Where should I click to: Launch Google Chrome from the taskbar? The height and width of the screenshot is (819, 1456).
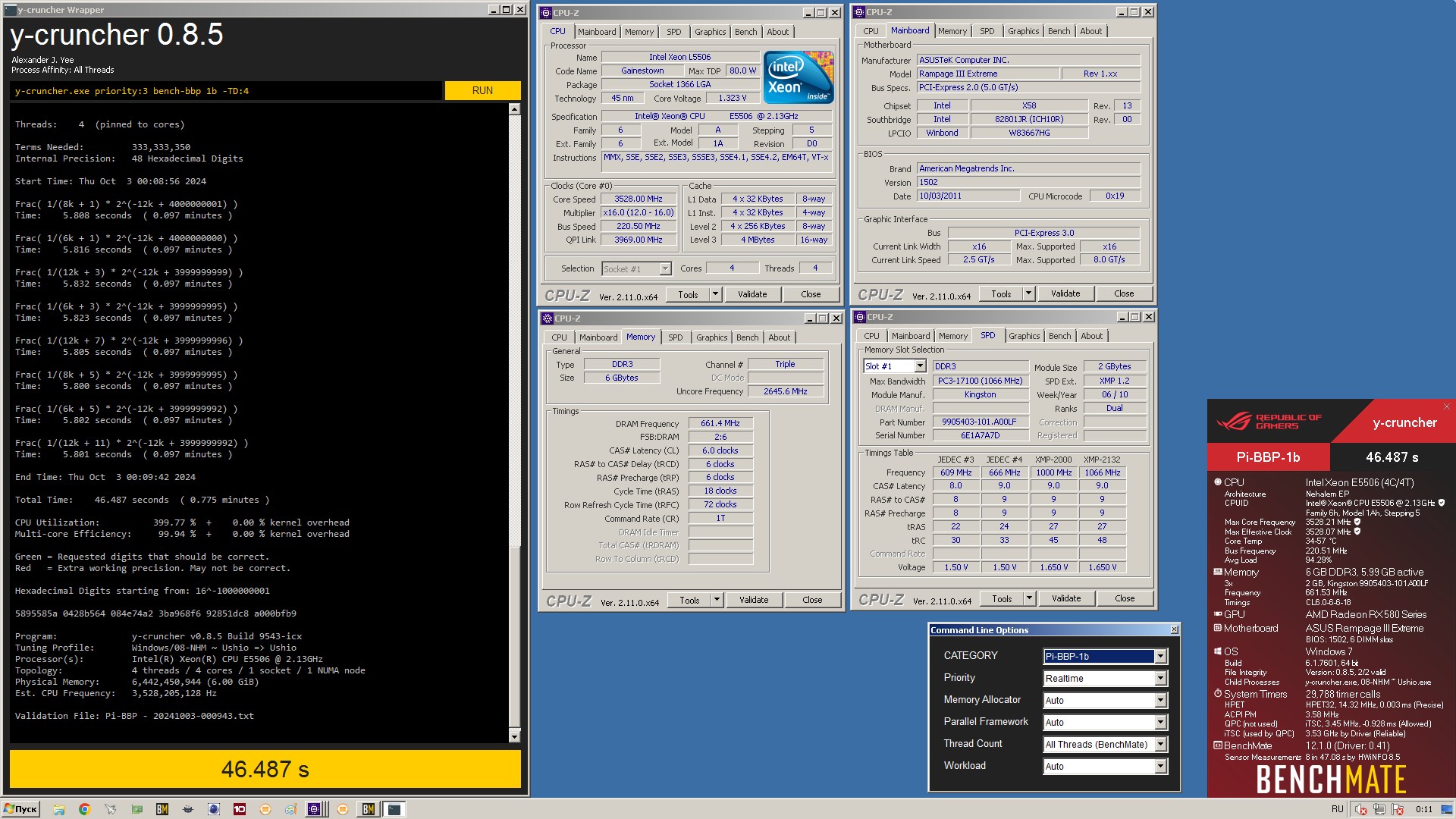point(85,809)
